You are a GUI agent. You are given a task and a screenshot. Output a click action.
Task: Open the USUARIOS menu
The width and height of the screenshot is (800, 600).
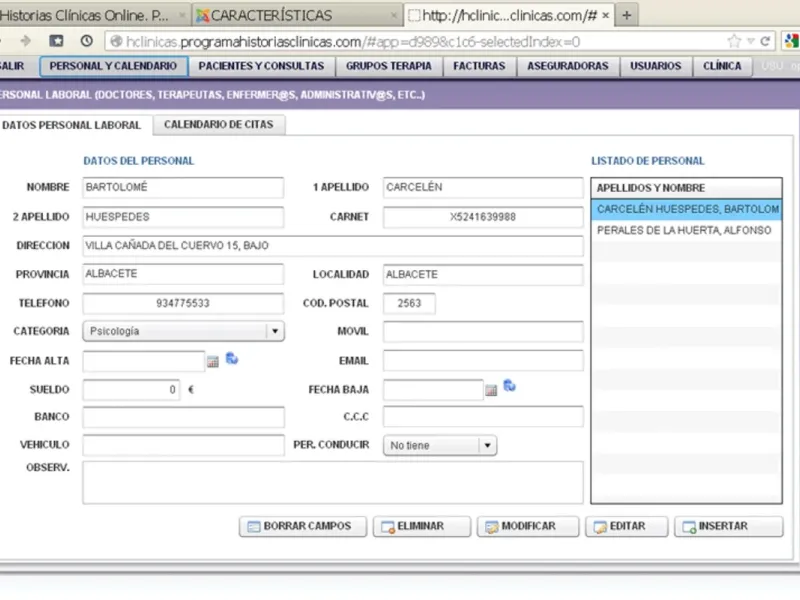(656, 66)
